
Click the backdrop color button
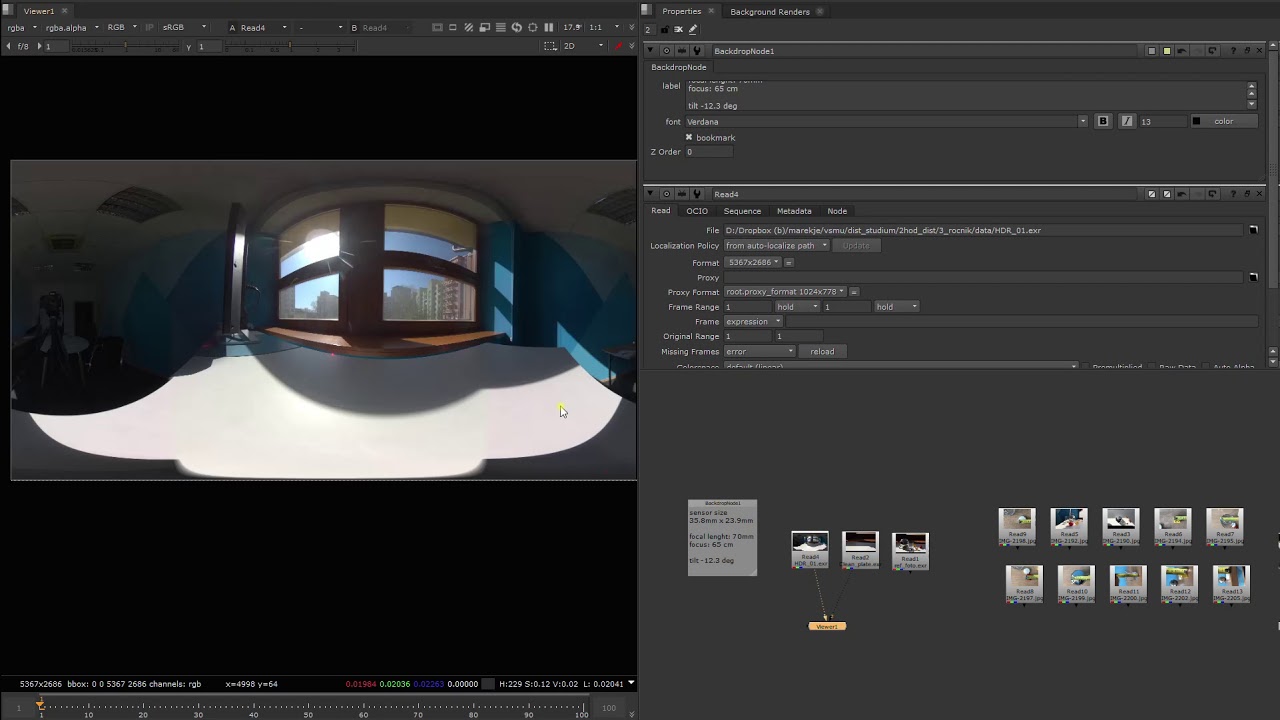[1224, 121]
